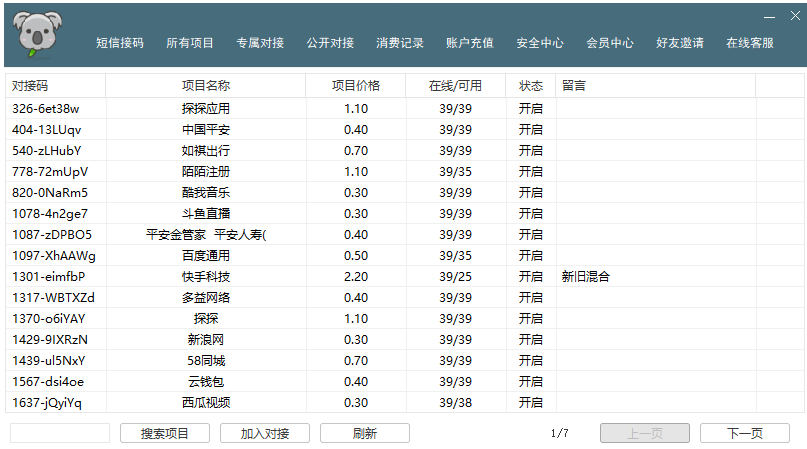Click project name 探探应用
The height and width of the screenshot is (449, 807).
click(x=206, y=109)
